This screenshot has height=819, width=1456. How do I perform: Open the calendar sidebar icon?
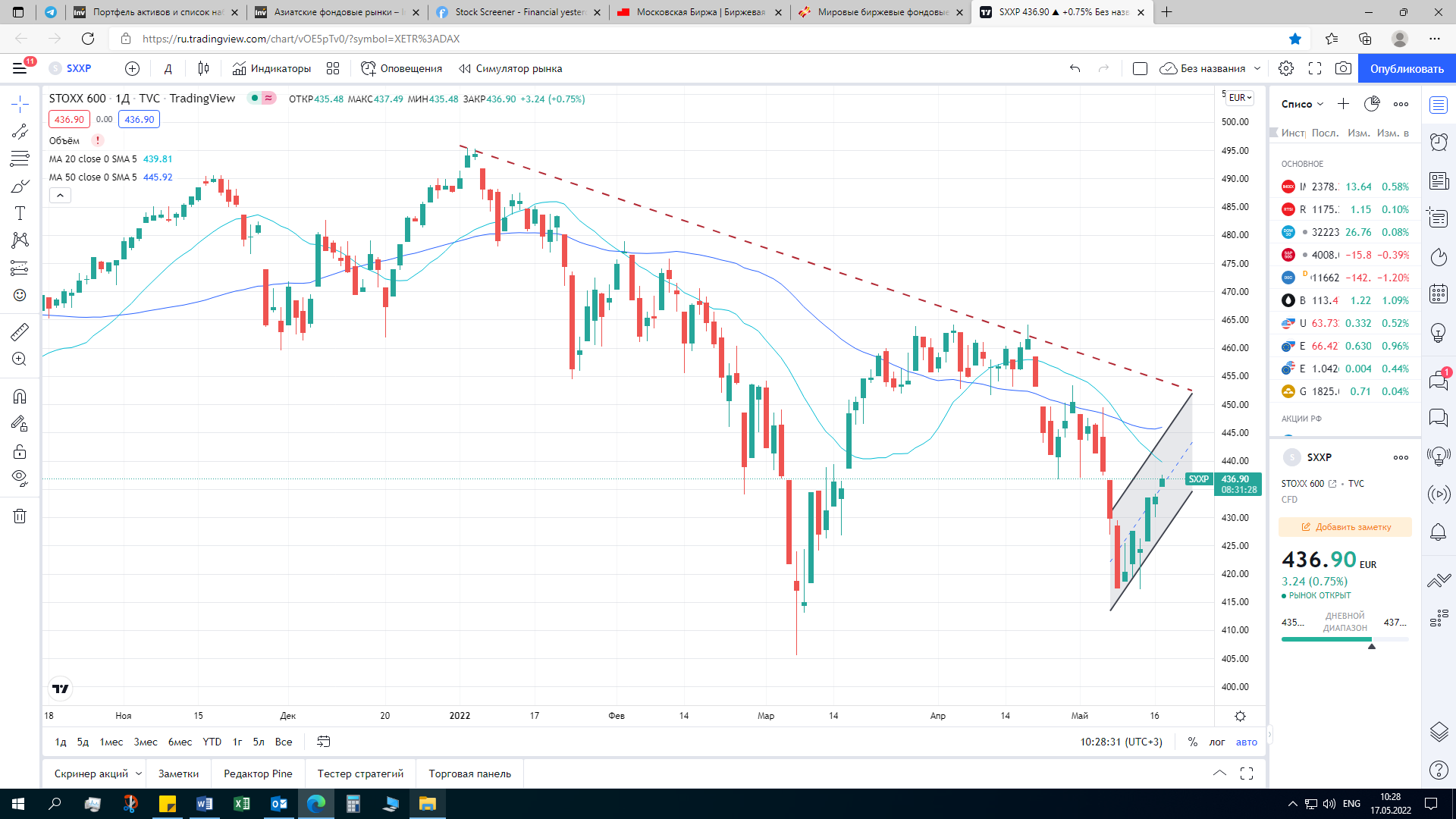[x=1439, y=293]
